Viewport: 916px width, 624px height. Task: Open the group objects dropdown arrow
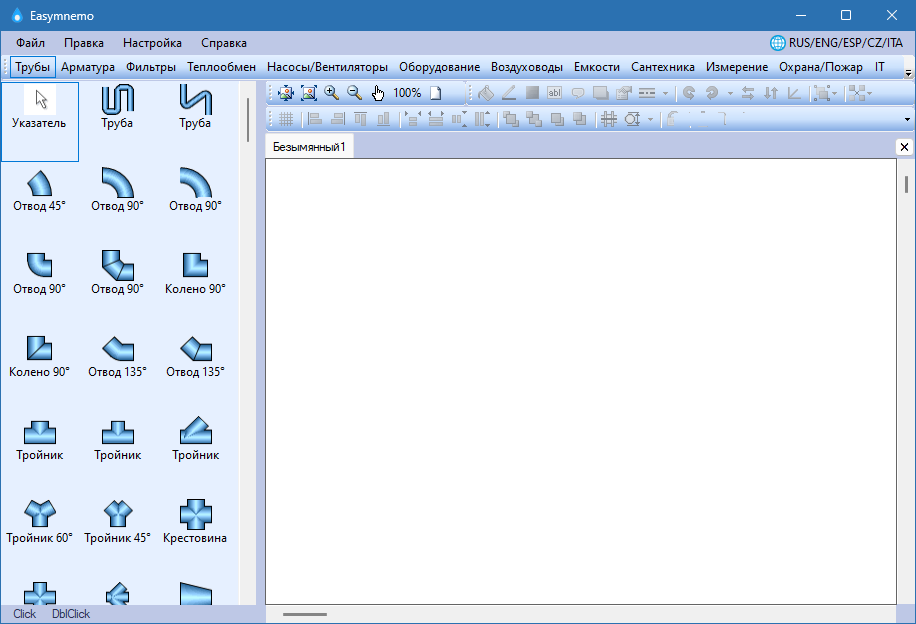834,93
